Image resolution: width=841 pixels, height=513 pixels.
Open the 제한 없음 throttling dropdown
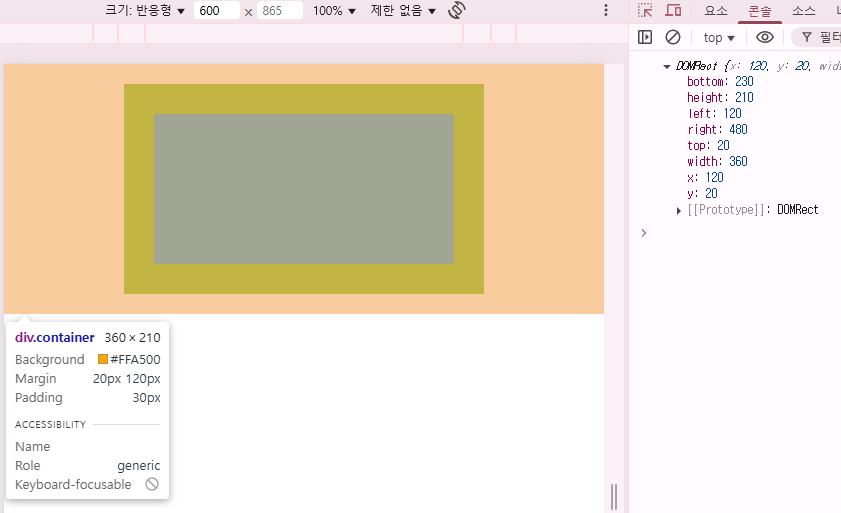tap(403, 11)
